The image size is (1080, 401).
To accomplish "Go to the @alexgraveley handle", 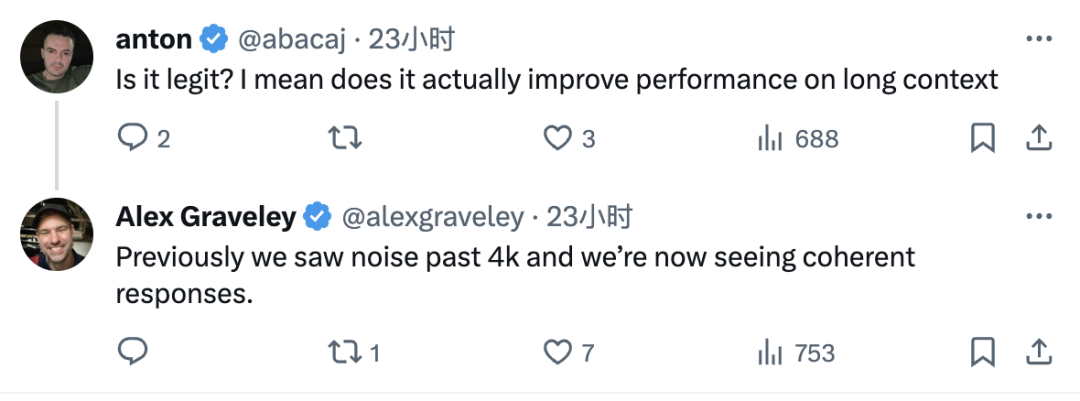I will [x=433, y=217].
